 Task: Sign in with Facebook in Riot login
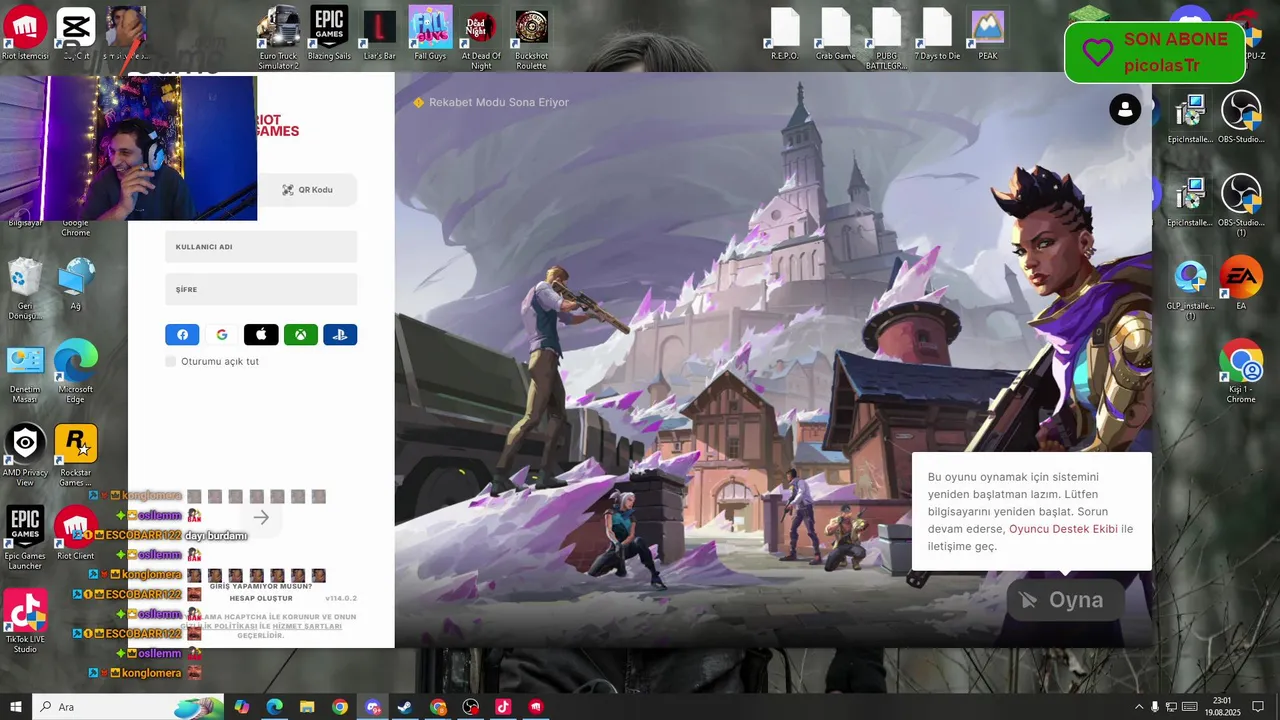pos(182,335)
